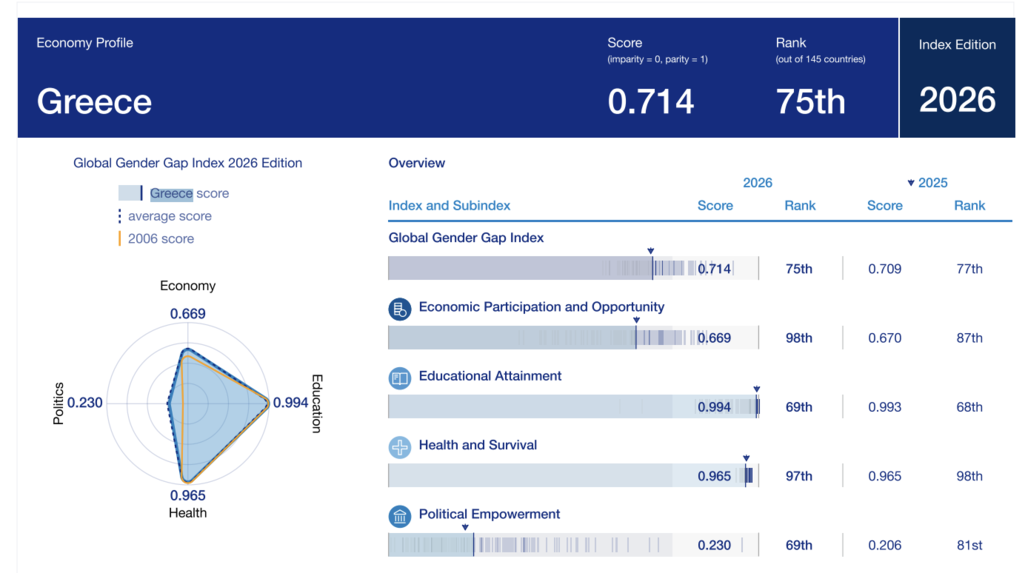Screen dimensions: 1024x573
Task: Click the 2026 Rank column header
Action: [800, 206]
